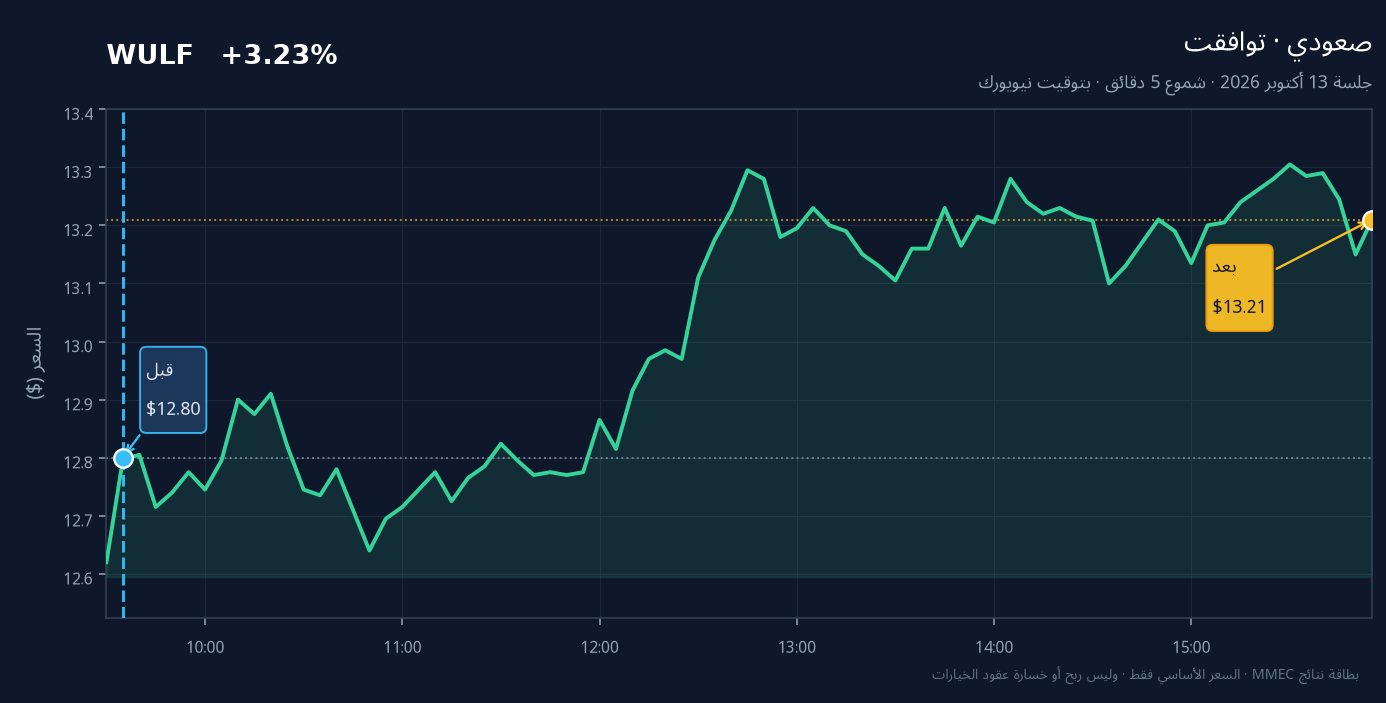Click the 13.4 price axis label
Viewport: 1386px width, 703px height.
[78, 113]
